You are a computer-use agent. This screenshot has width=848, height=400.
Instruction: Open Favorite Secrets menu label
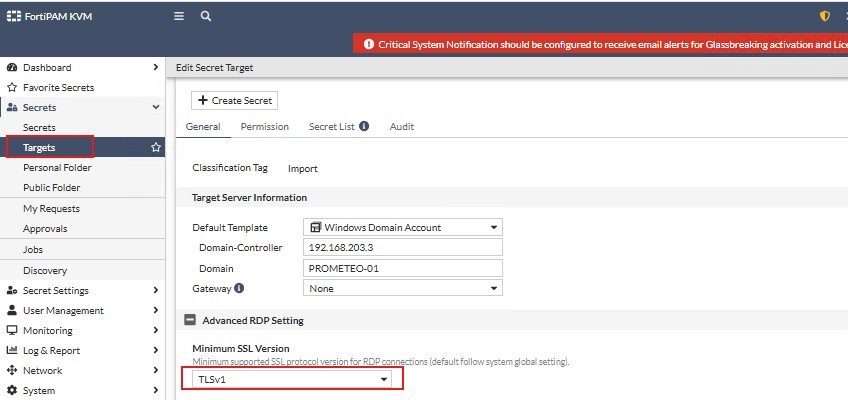pyautogui.click(x=58, y=88)
